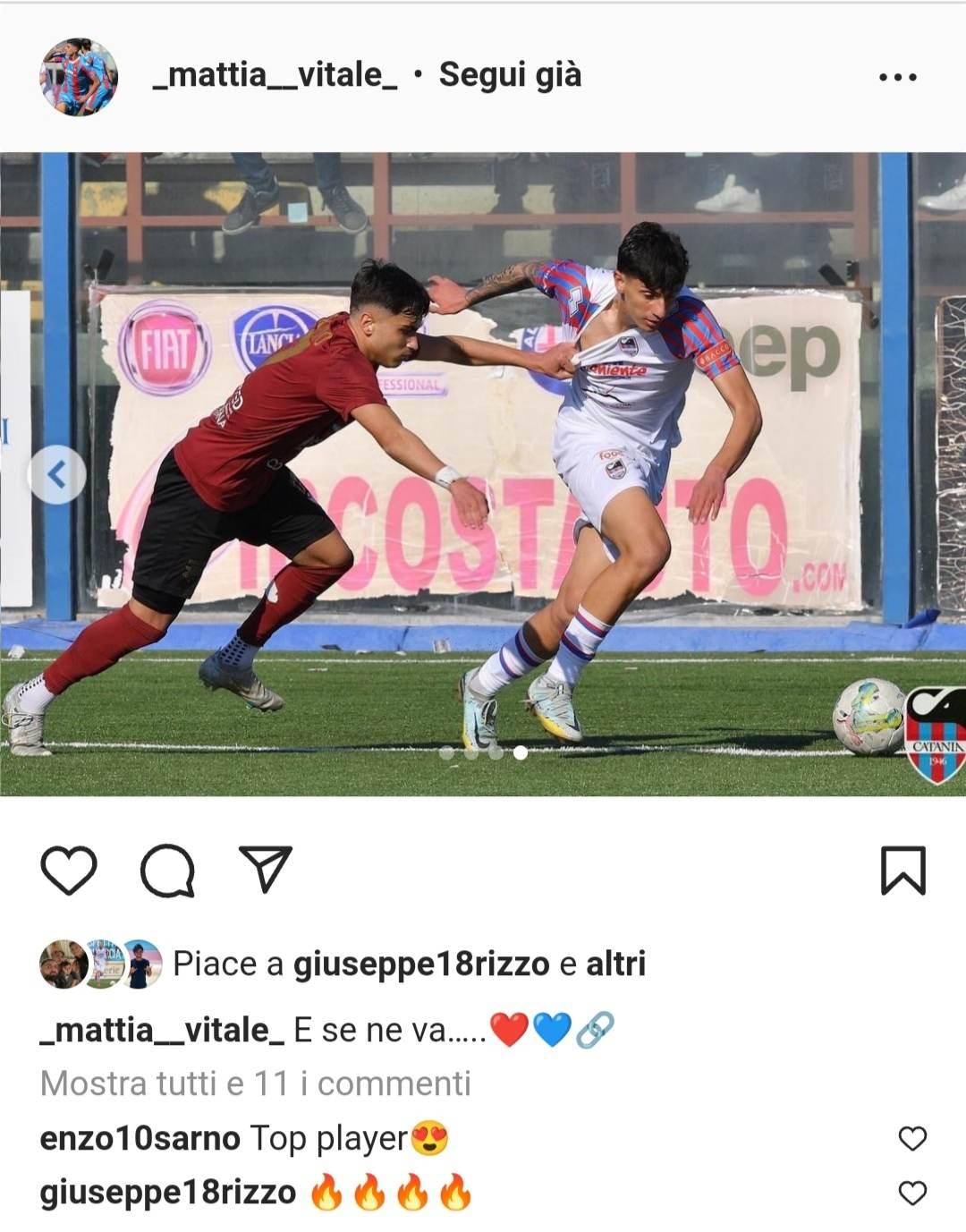Tap the liker avatars cluster
Image resolution: width=966 pixels, height=1232 pixels.
[101, 964]
